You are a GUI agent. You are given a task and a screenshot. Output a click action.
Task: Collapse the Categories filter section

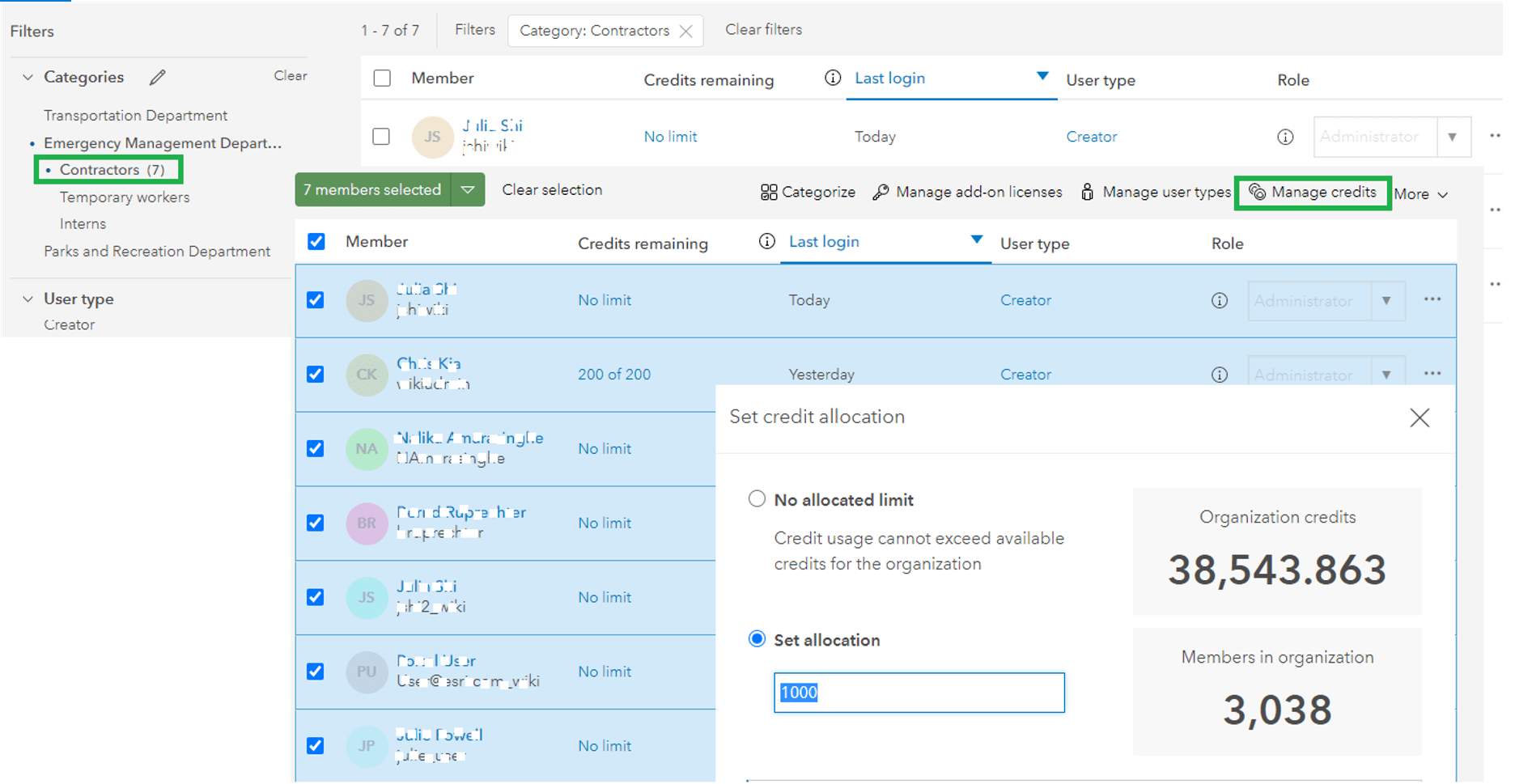click(27, 76)
